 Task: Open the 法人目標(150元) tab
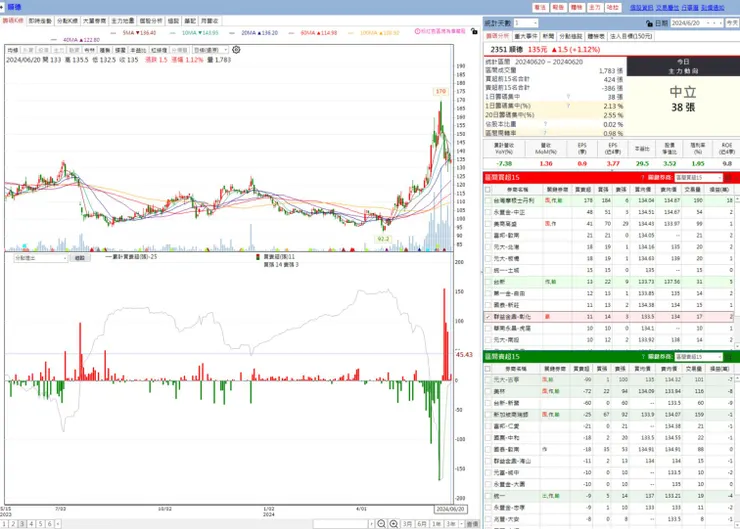point(631,36)
